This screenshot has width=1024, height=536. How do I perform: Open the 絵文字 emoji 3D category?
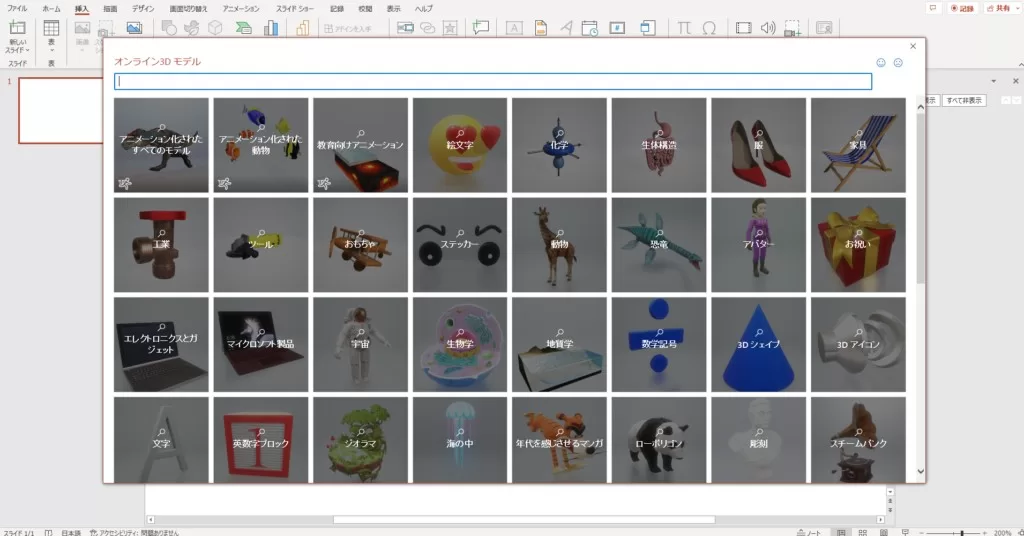tap(460, 145)
